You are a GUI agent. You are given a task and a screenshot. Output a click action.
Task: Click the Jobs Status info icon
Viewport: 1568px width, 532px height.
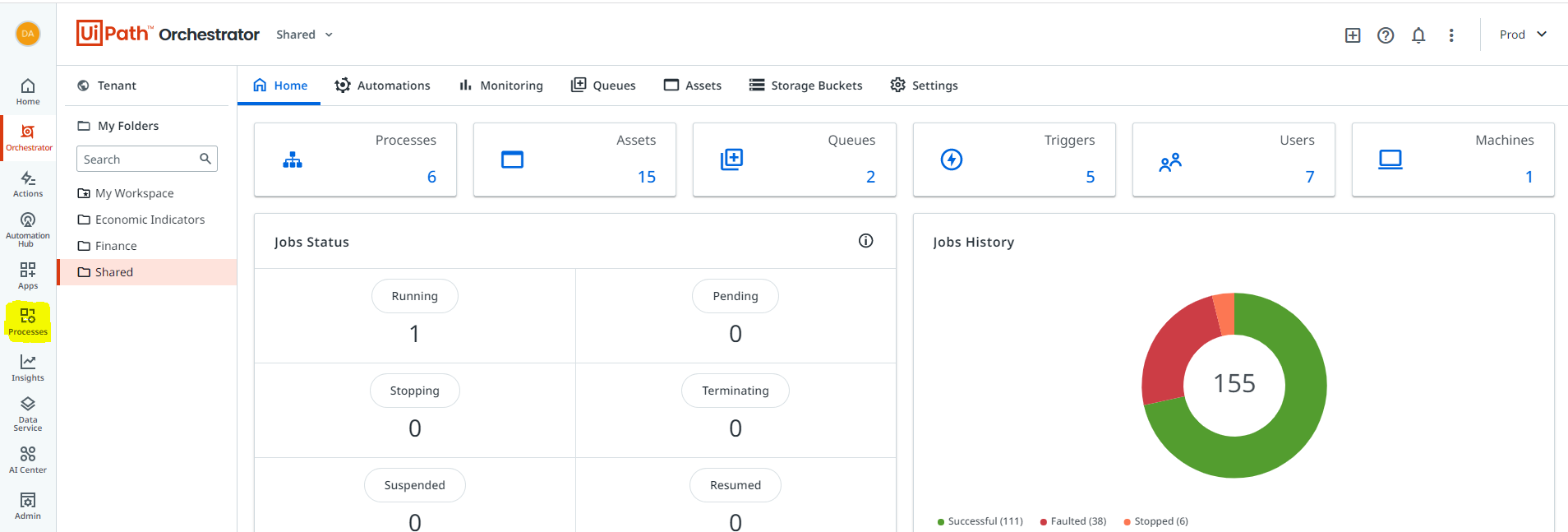tap(865, 241)
